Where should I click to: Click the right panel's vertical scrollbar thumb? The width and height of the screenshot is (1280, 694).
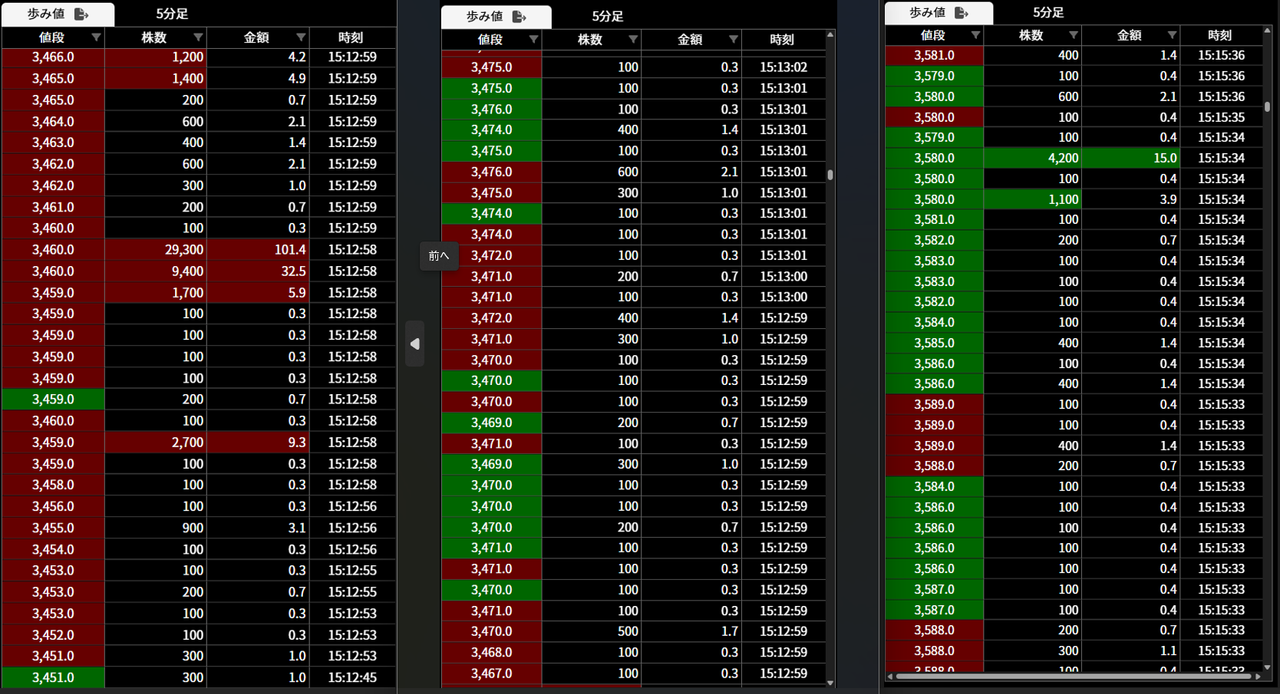point(1267,106)
